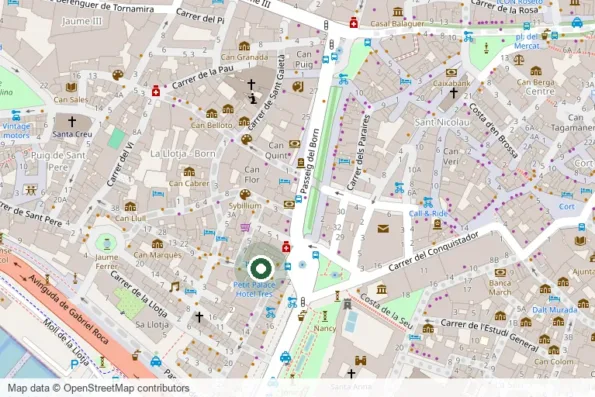Select the red pharmacy icon near the hotel

click(286, 247)
